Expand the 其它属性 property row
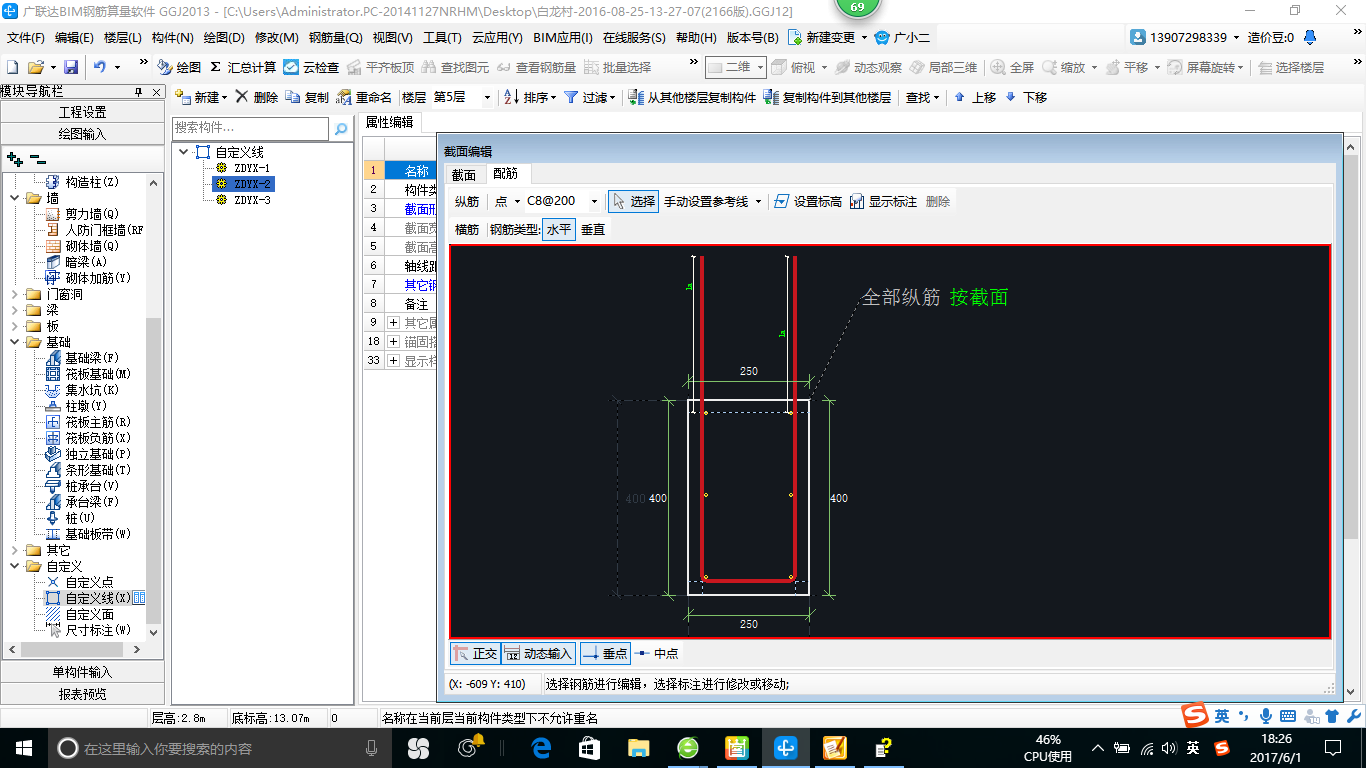The width and height of the screenshot is (1366, 768). point(394,322)
